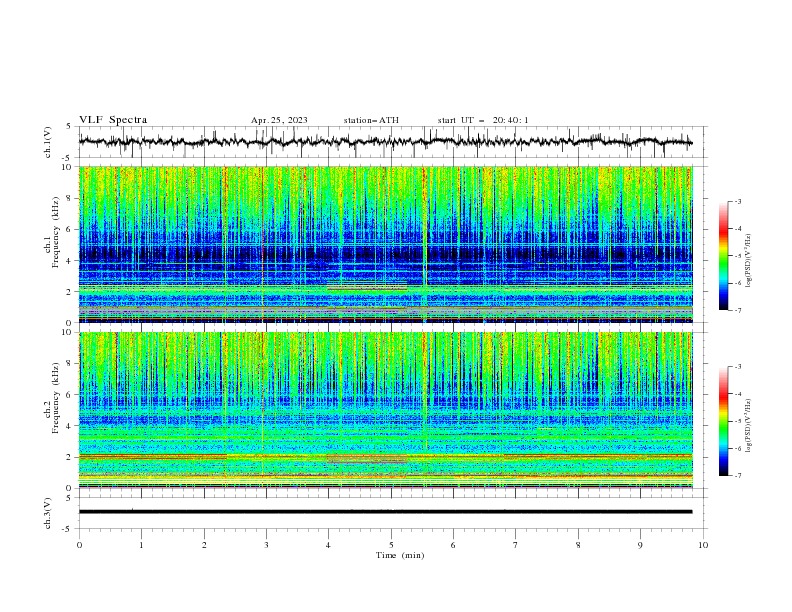Click Time axis tick label "1"
The image size is (792, 612).
(142, 545)
